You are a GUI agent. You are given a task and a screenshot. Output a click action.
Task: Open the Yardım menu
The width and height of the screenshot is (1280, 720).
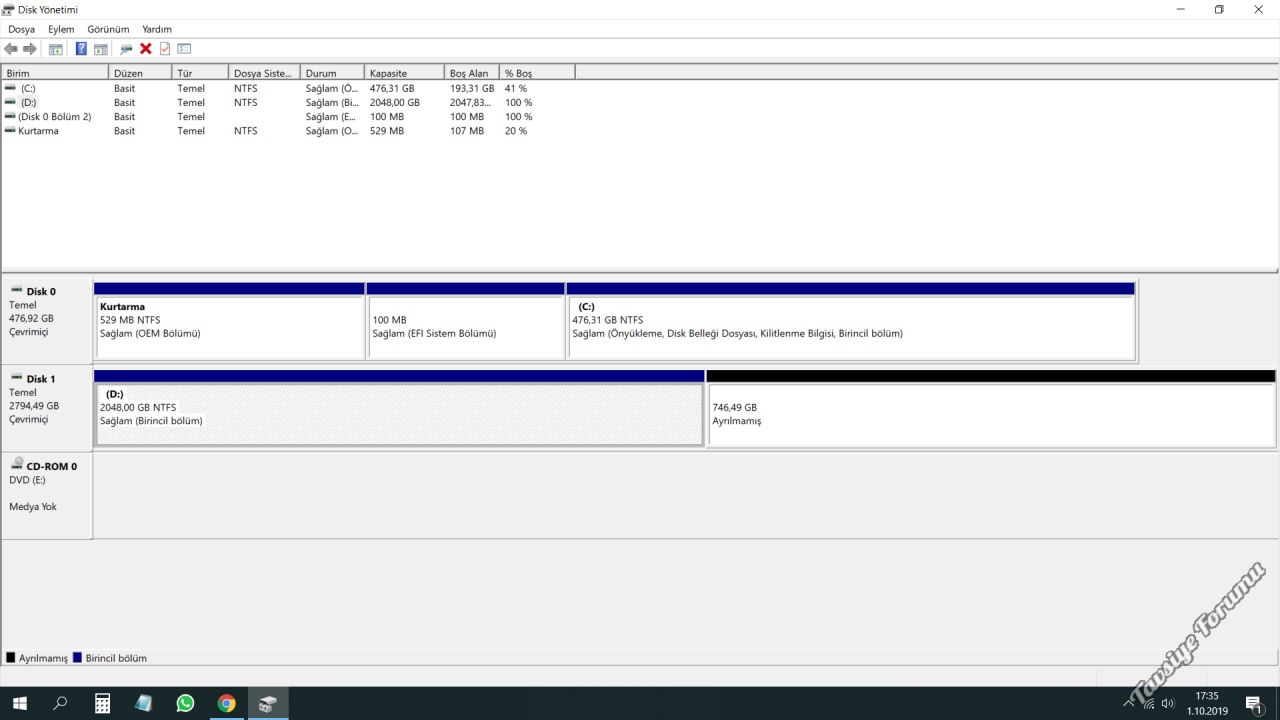pos(157,29)
